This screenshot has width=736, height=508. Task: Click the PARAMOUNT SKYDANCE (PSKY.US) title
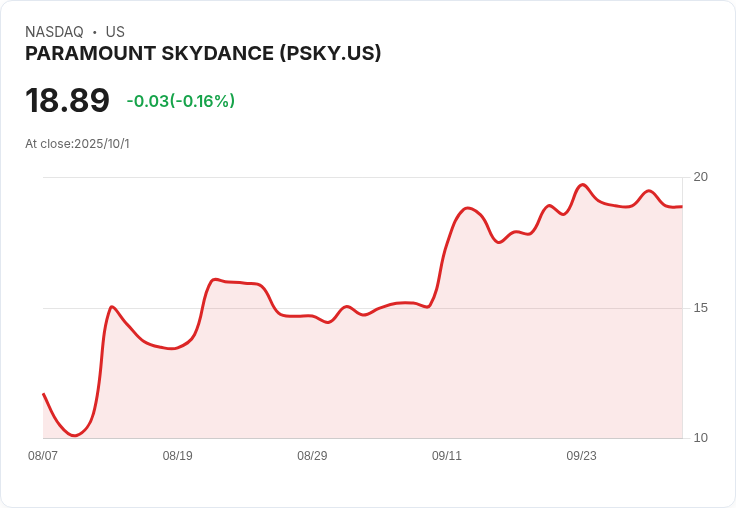[x=203, y=54]
